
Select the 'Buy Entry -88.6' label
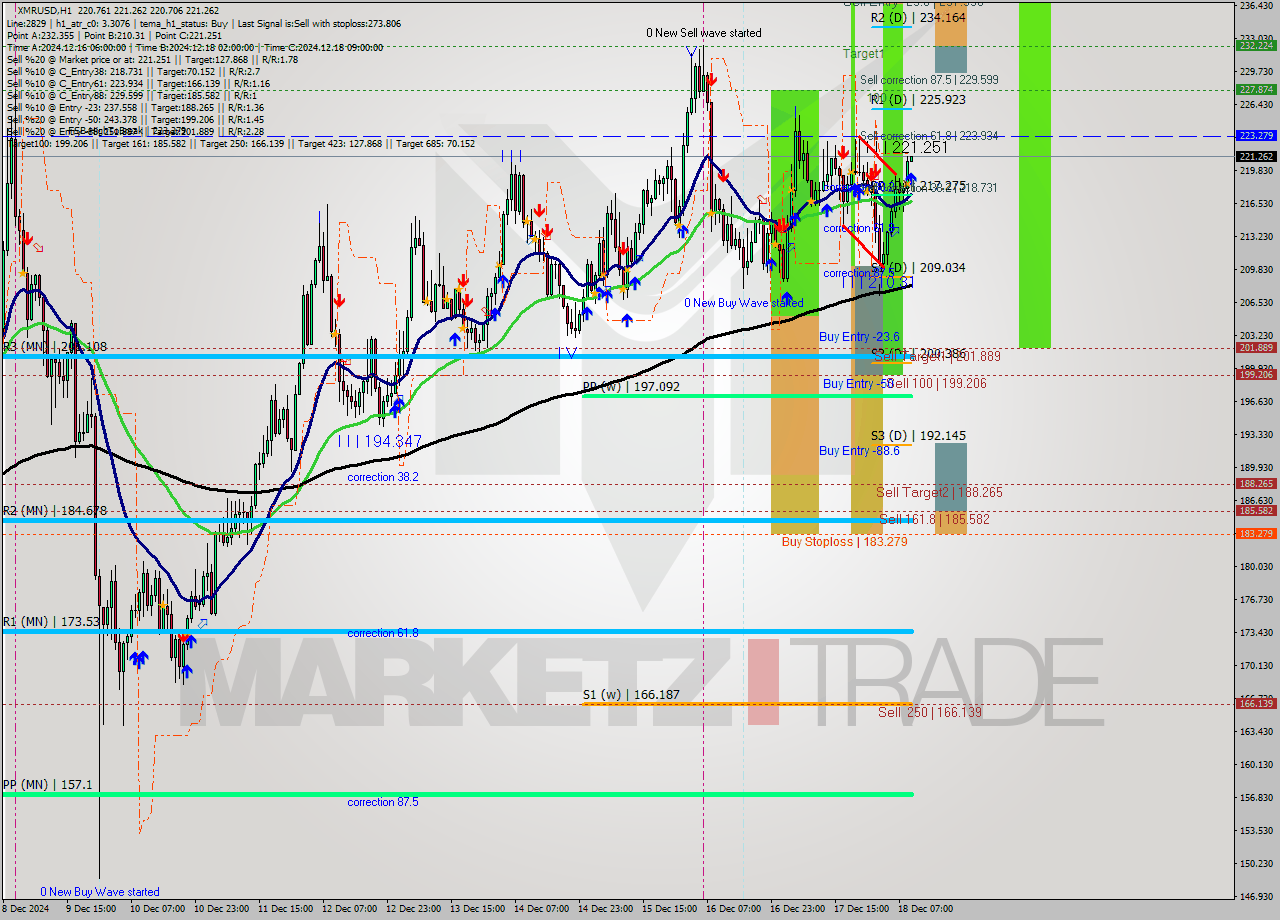click(x=859, y=451)
